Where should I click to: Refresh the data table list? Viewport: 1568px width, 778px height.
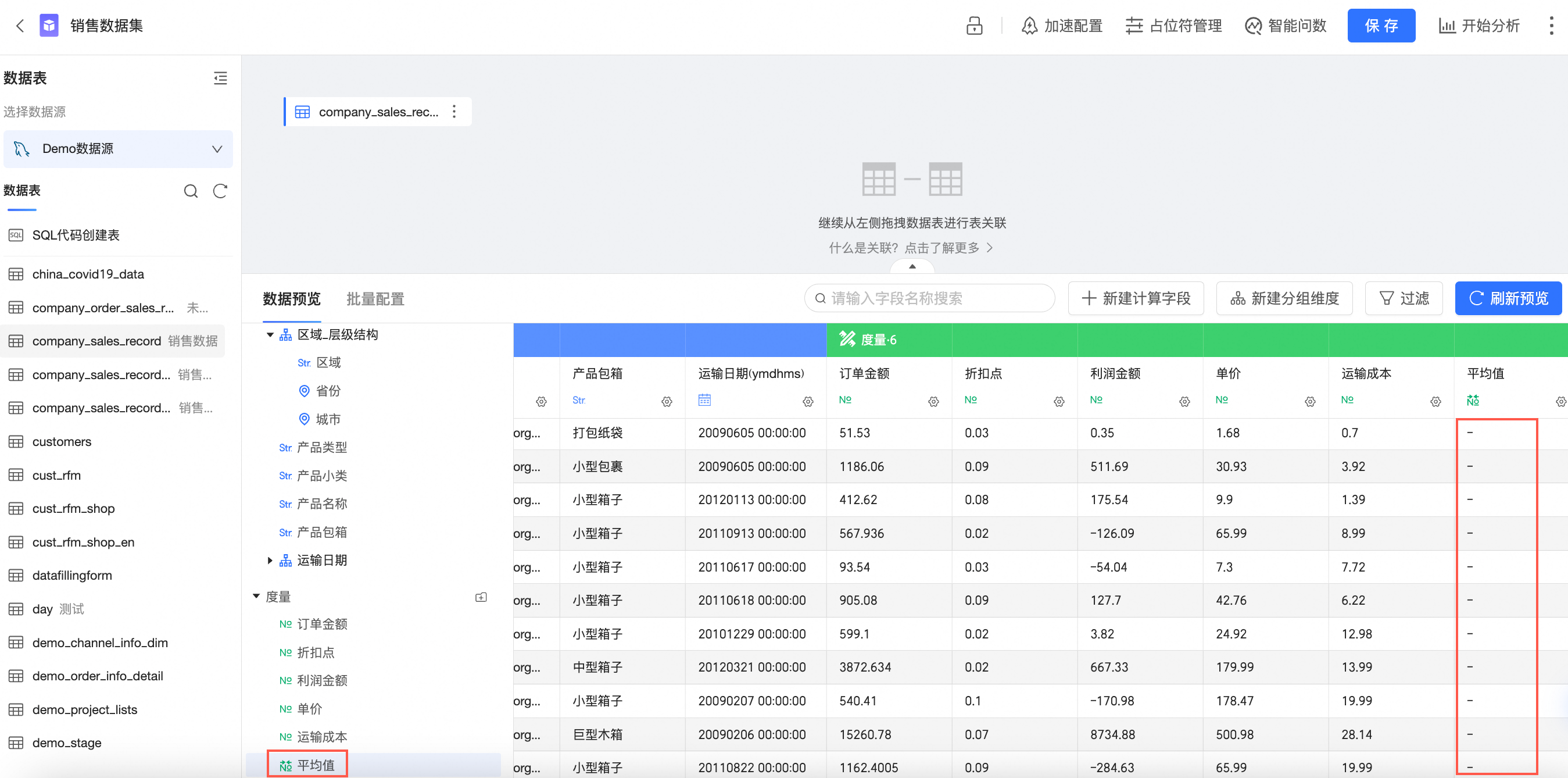click(220, 191)
